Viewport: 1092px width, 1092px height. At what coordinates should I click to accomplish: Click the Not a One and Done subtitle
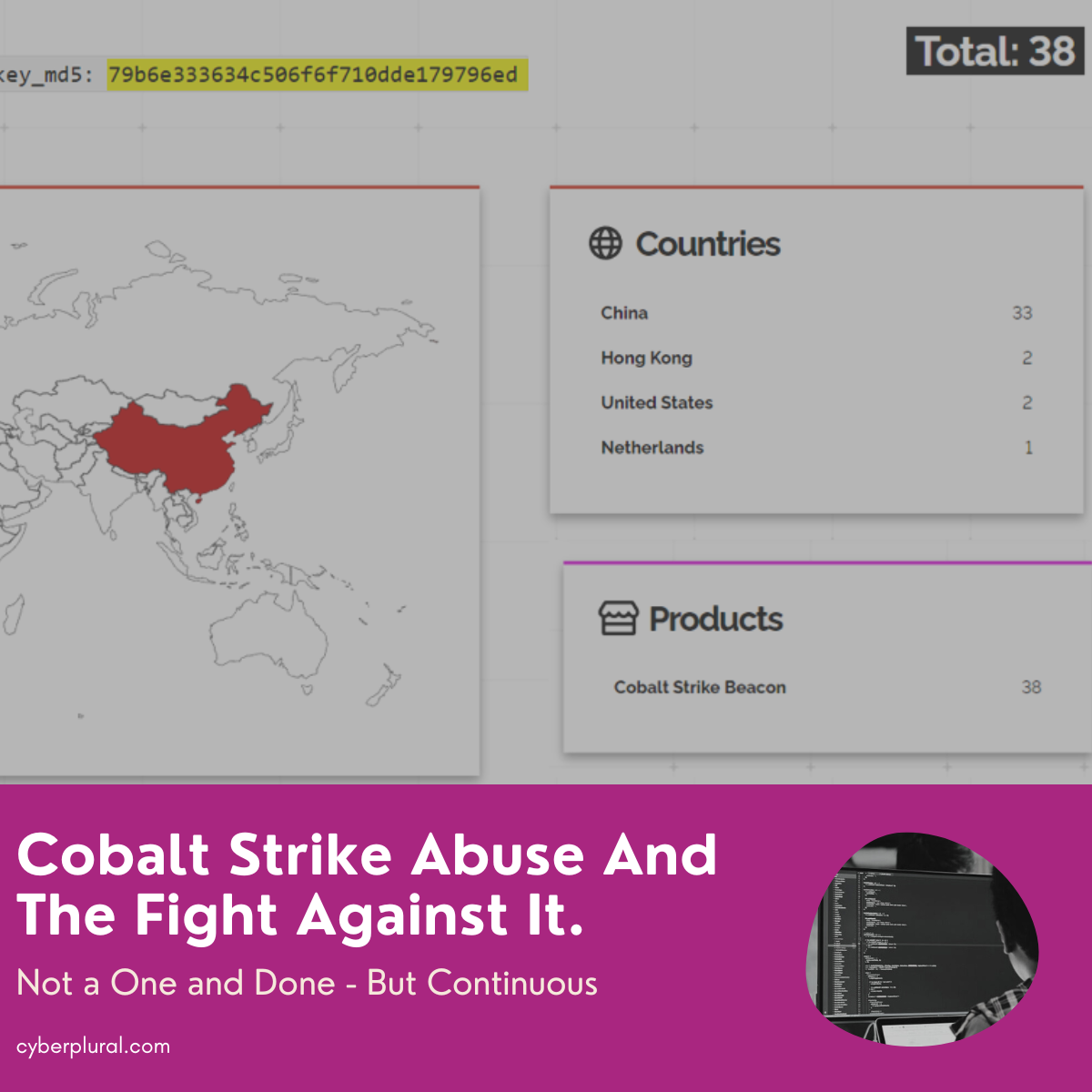[x=308, y=983]
